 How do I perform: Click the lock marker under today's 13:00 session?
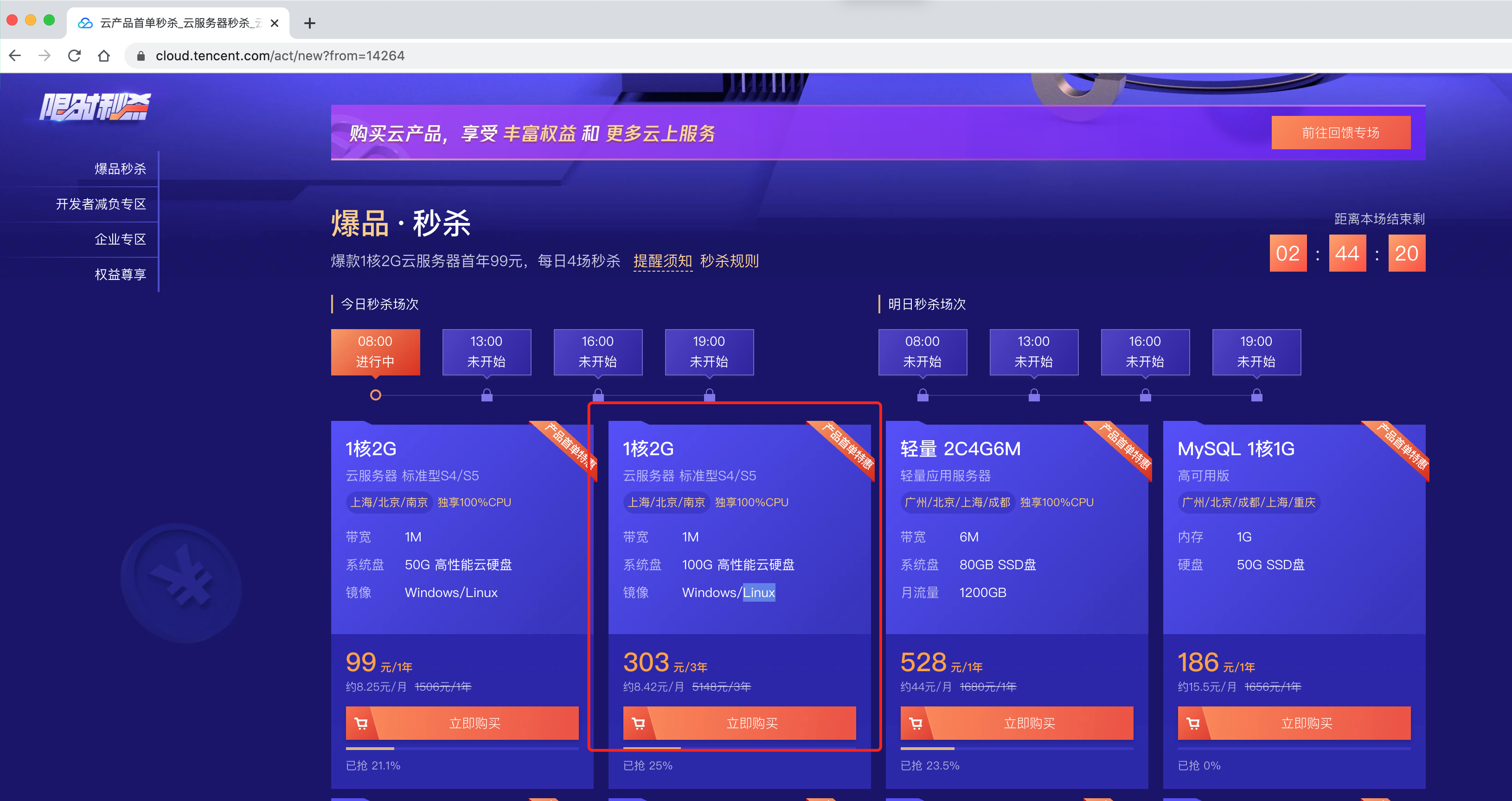pos(487,394)
